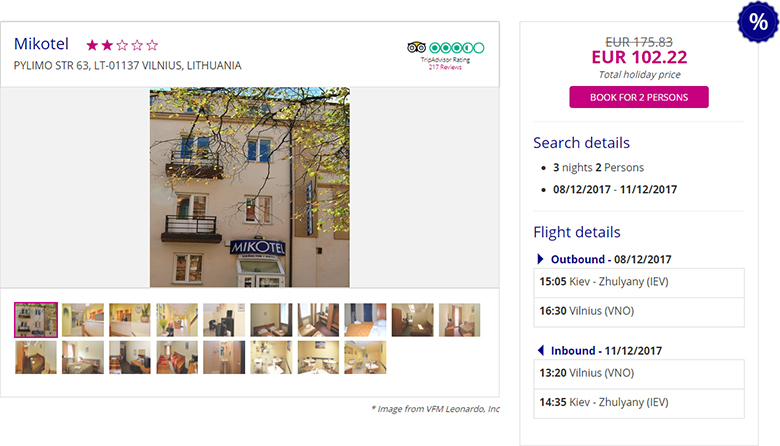Click the TripAdvisor green rating bubbles
This screenshot has height=446, width=780.
[457, 48]
